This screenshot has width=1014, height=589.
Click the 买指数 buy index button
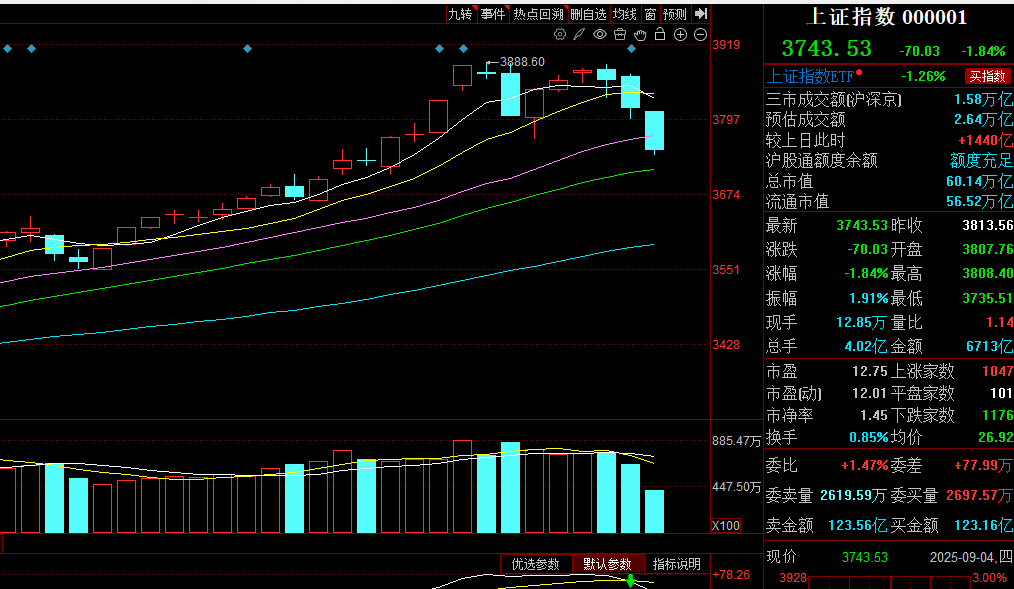[x=987, y=76]
